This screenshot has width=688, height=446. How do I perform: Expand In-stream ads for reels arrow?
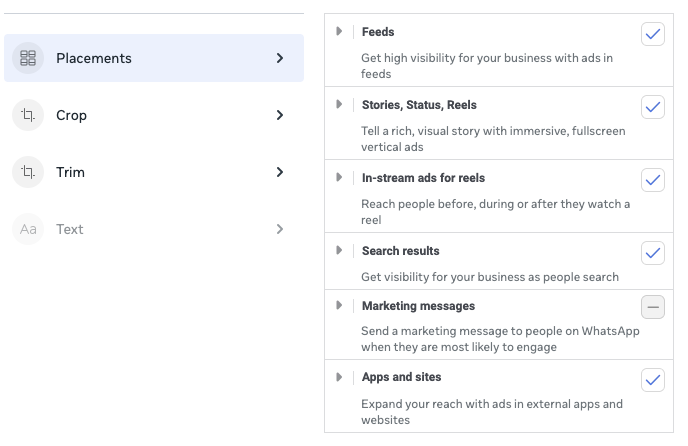(340, 178)
